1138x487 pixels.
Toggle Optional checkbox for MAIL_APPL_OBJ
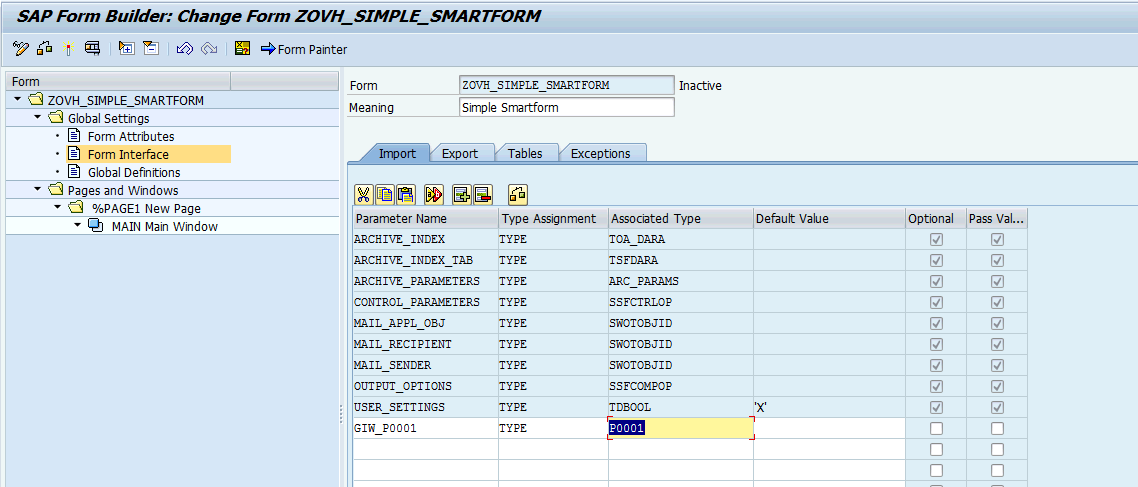(936, 323)
